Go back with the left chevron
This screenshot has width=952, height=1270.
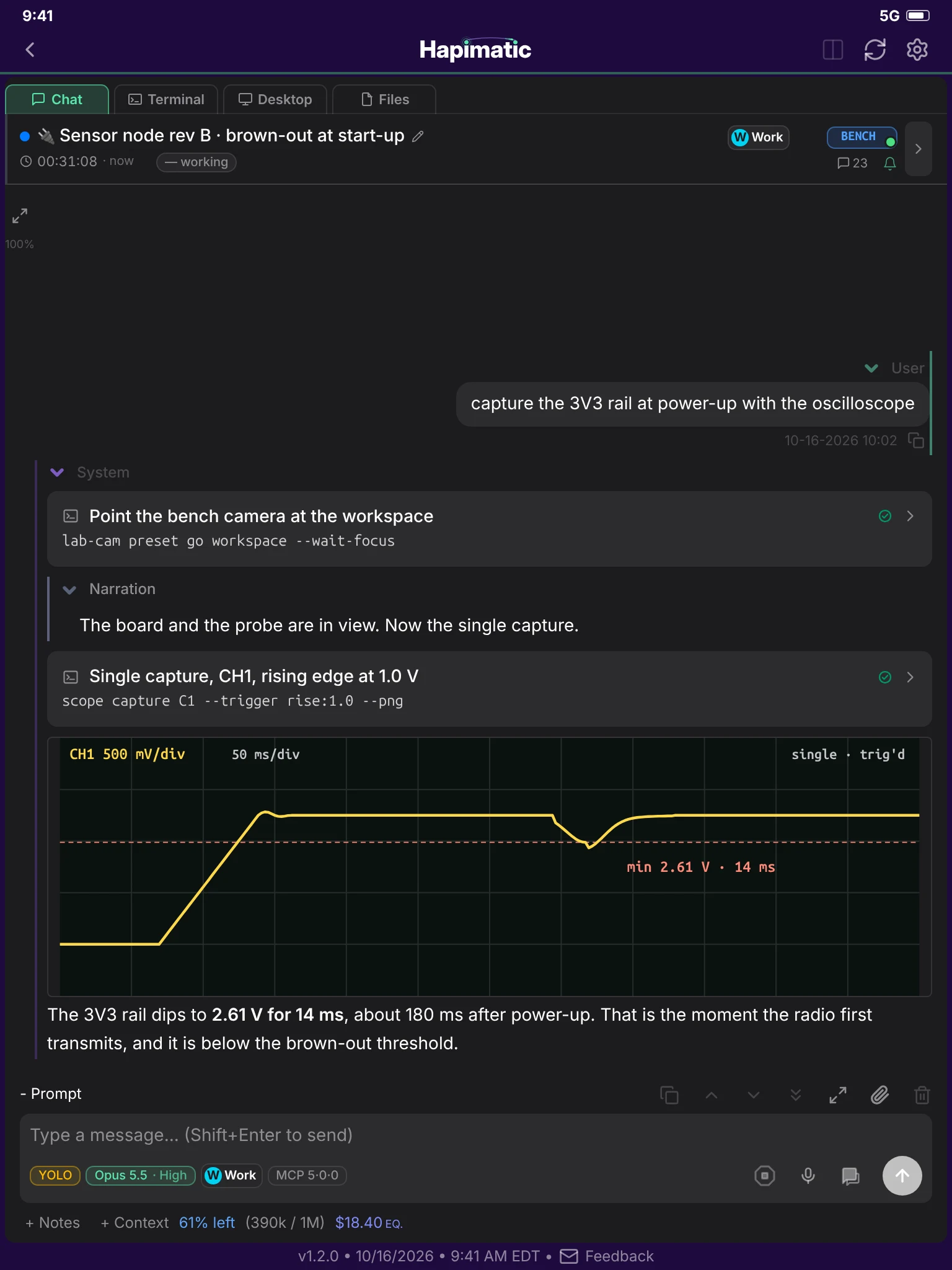pos(30,50)
